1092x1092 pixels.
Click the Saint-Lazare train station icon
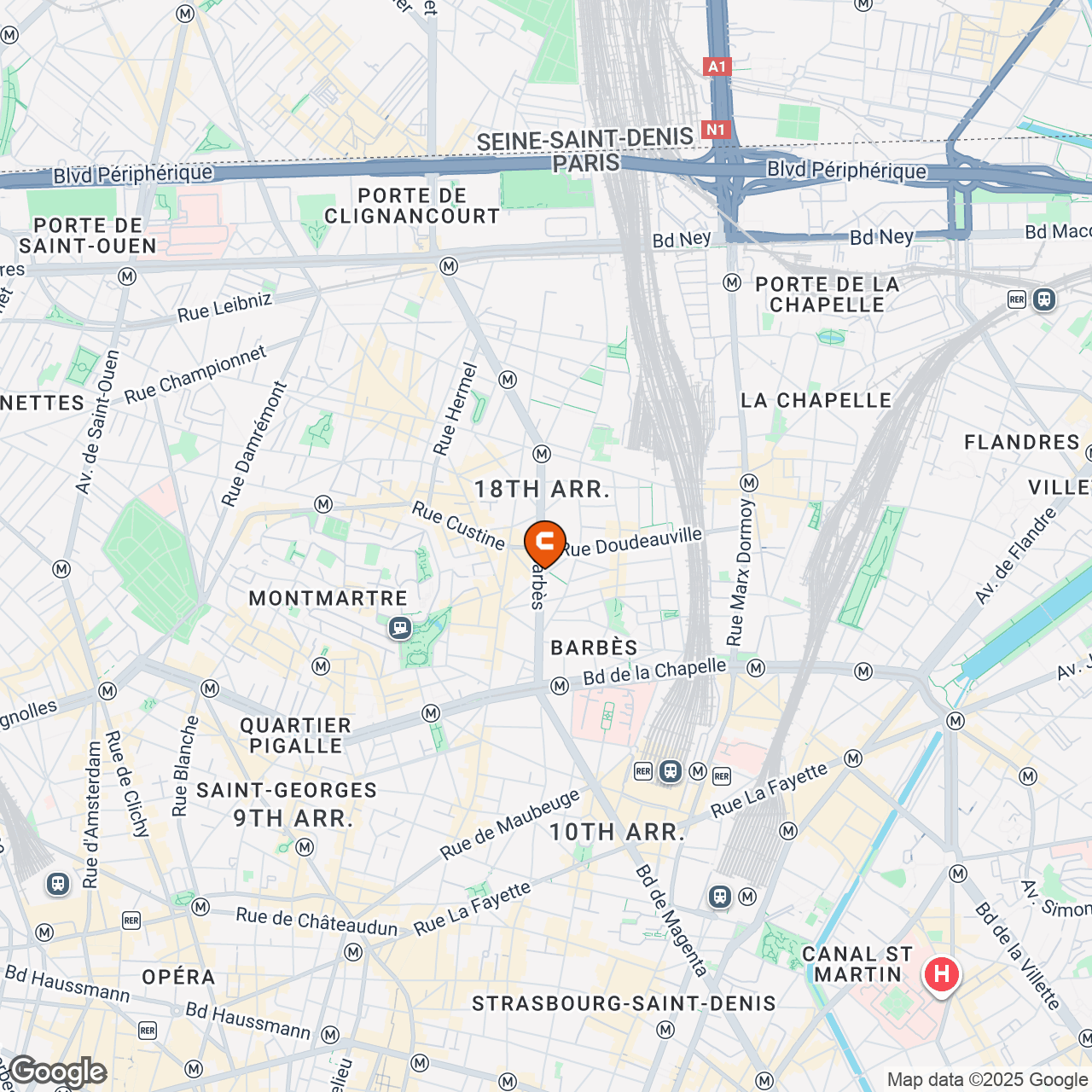coord(58,884)
